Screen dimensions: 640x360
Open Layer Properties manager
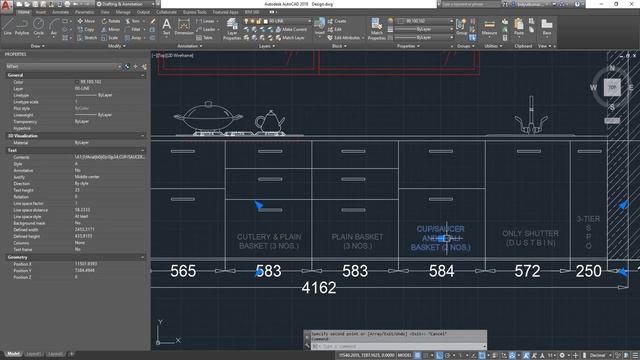click(232, 29)
